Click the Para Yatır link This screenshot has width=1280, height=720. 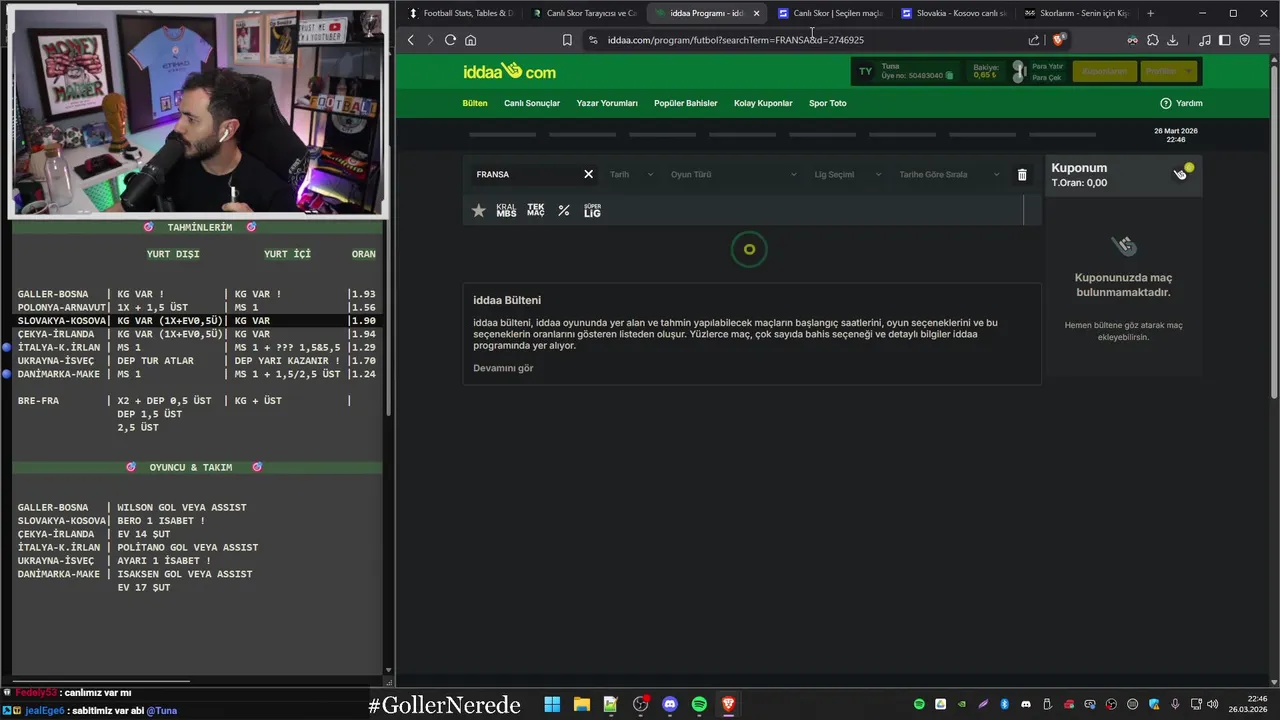pos(1047,66)
